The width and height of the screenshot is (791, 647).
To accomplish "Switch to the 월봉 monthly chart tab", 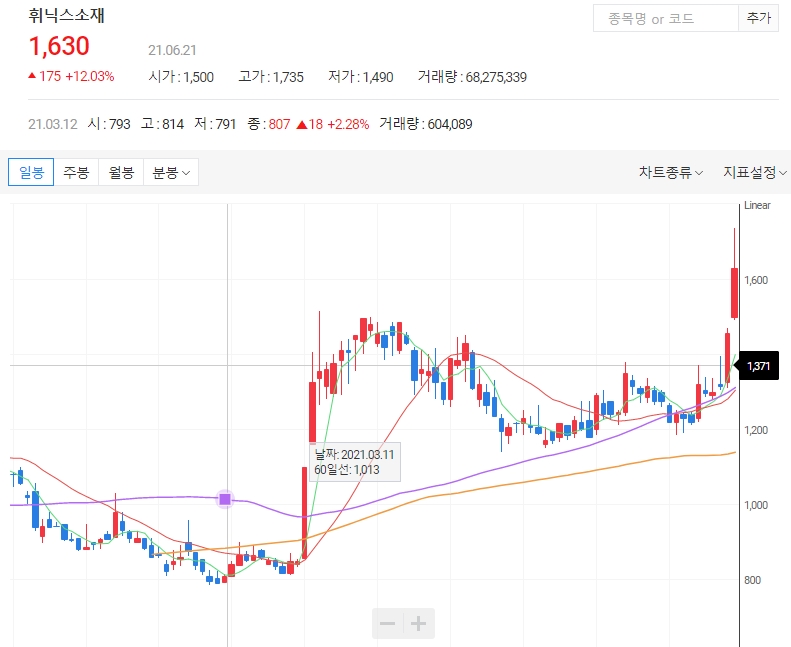I will [x=121, y=172].
